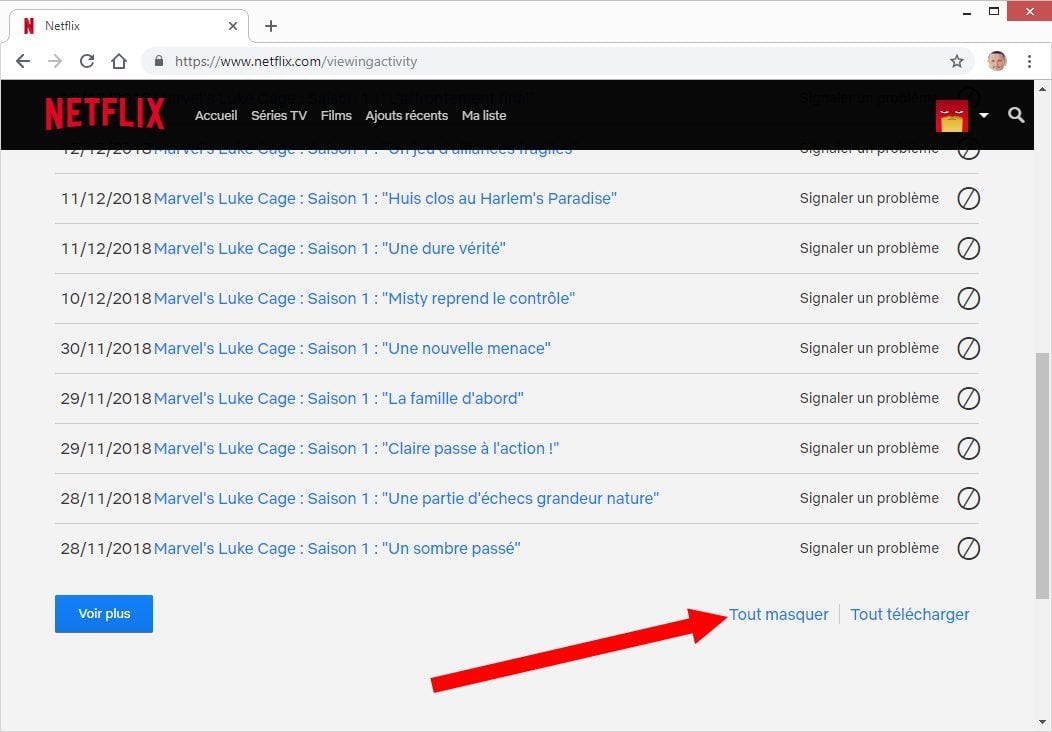Open the browser home page button
Image resolution: width=1052 pixels, height=732 pixels.
coord(119,62)
